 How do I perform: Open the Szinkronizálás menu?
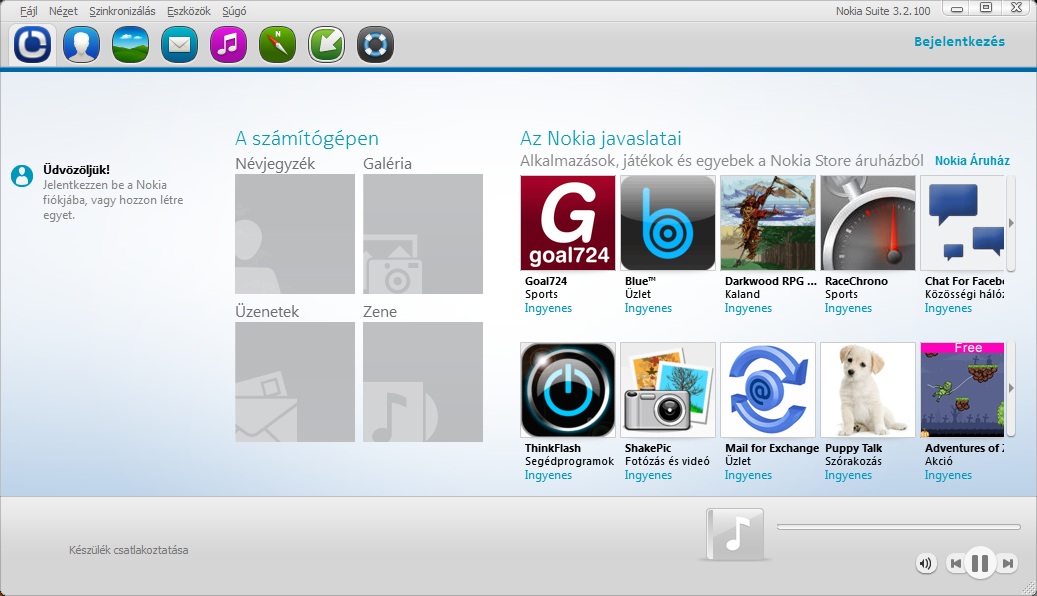tap(122, 11)
